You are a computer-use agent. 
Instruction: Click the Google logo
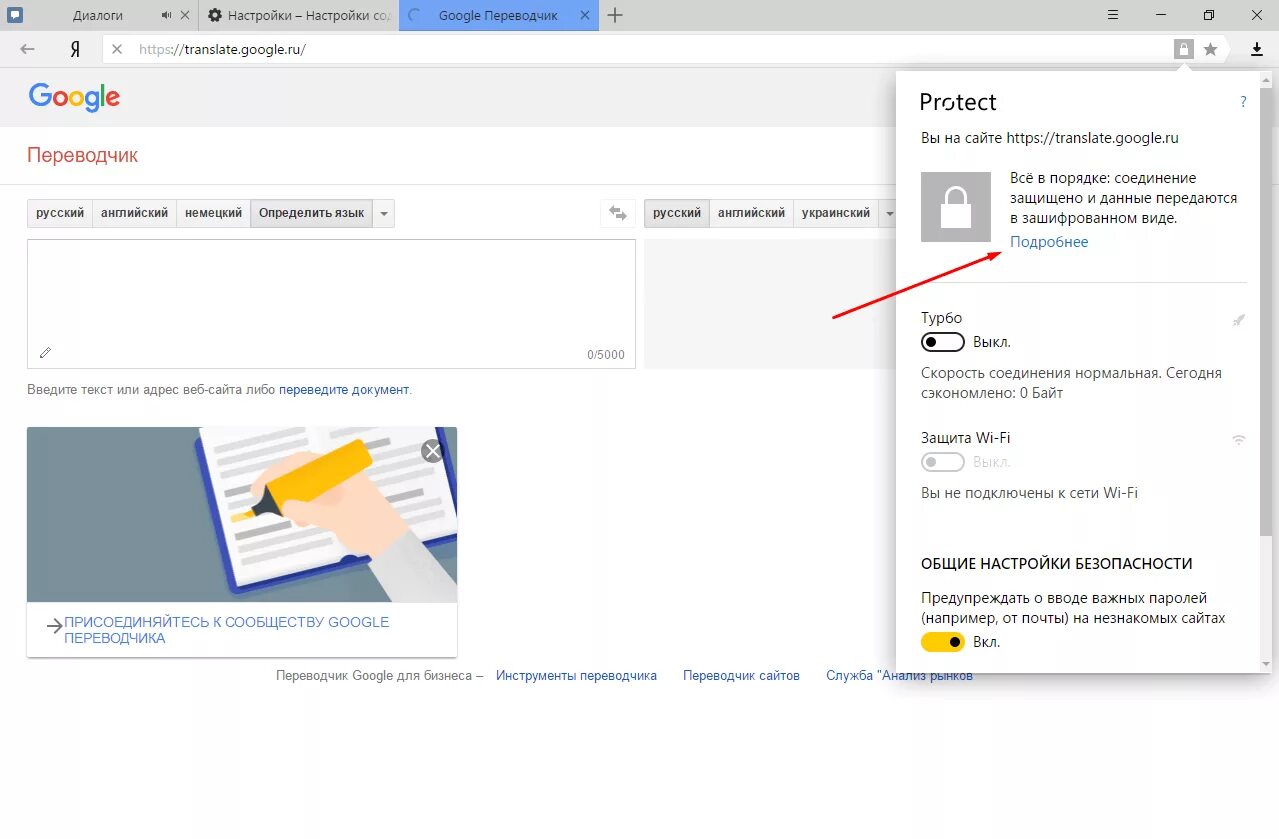pos(74,97)
